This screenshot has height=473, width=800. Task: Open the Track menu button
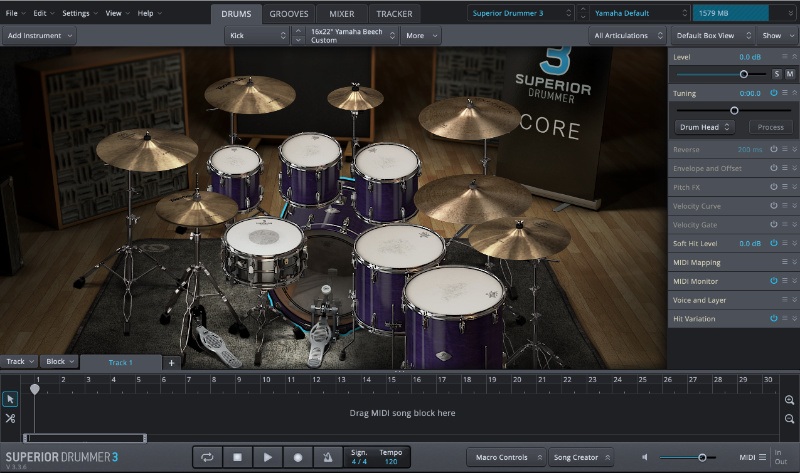[19, 362]
